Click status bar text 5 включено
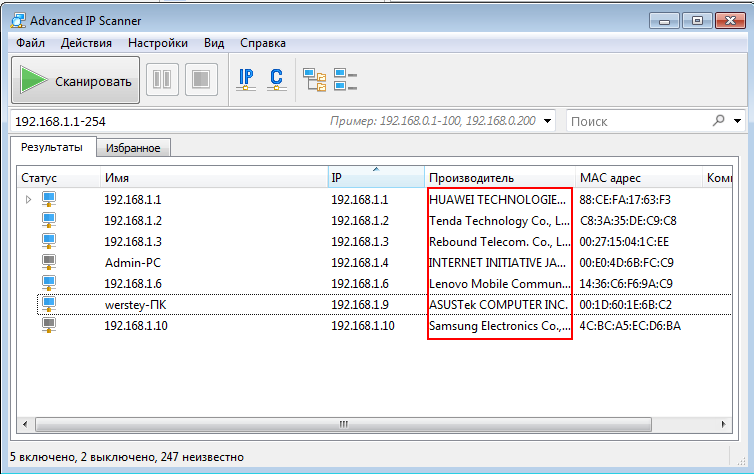 pyautogui.click(x=42, y=457)
